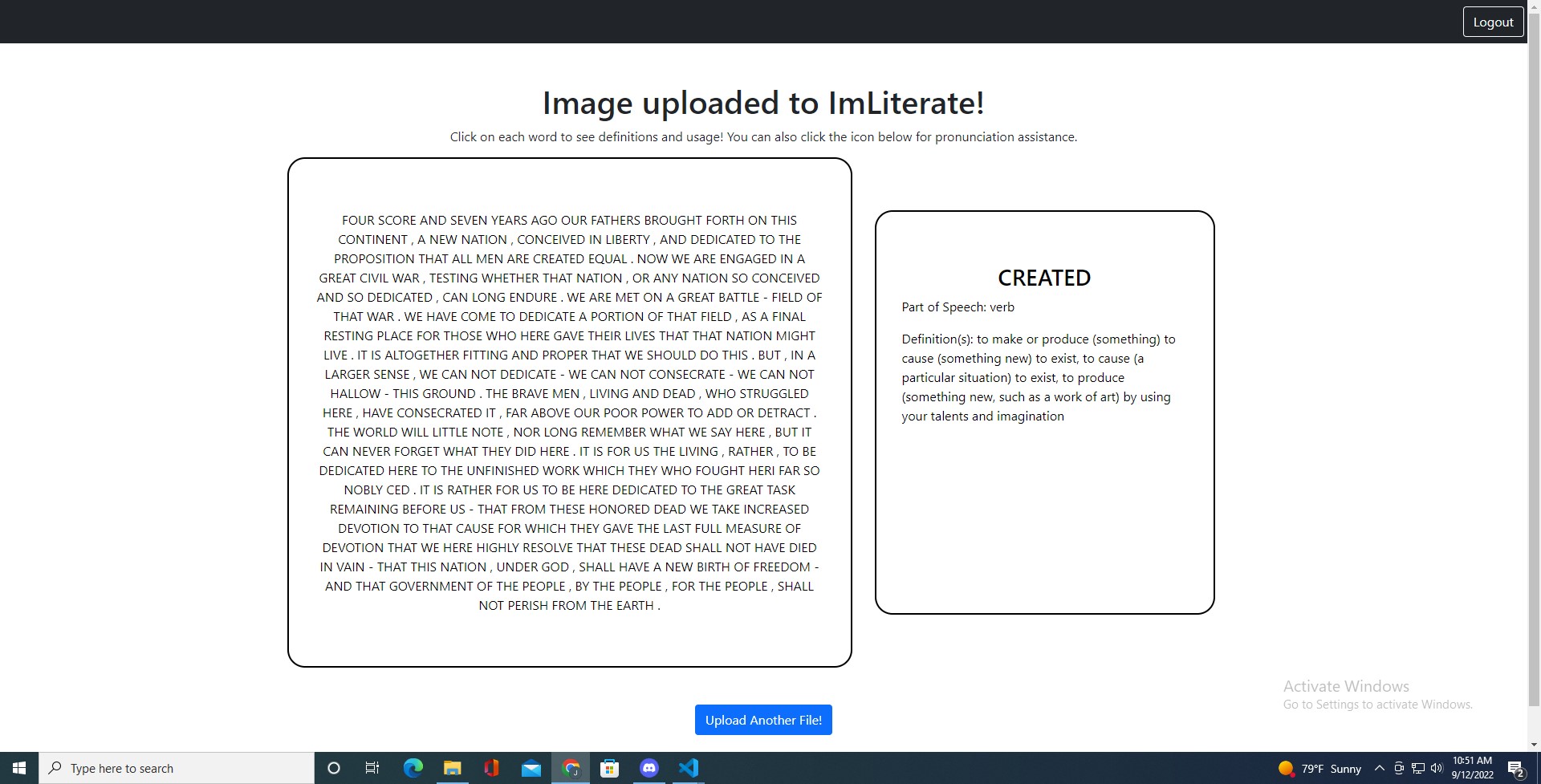1541x784 pixels.
Task: Click the Upload Another File button
Action: pos(762,720)
